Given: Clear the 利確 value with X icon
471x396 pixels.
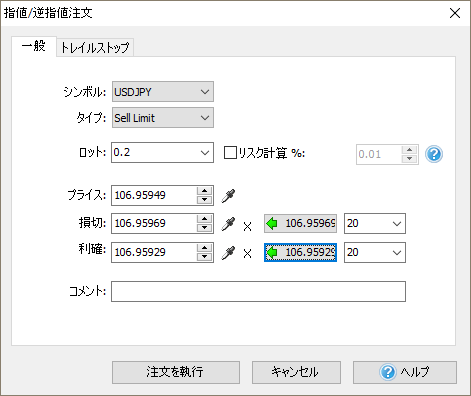Looking at the screenshot, I should coord(247,254).
